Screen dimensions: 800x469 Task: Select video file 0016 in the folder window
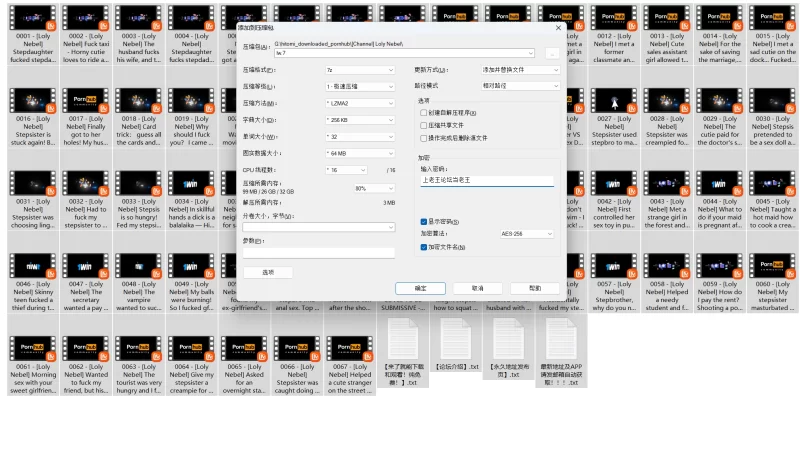point(33,117)
